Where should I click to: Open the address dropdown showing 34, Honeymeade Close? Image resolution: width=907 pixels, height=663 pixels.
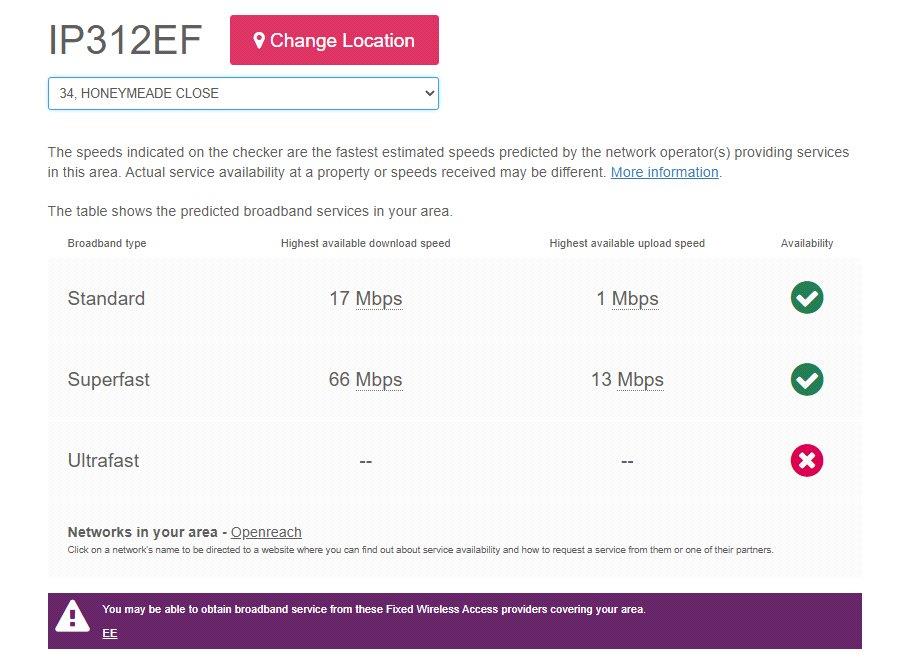243,93
